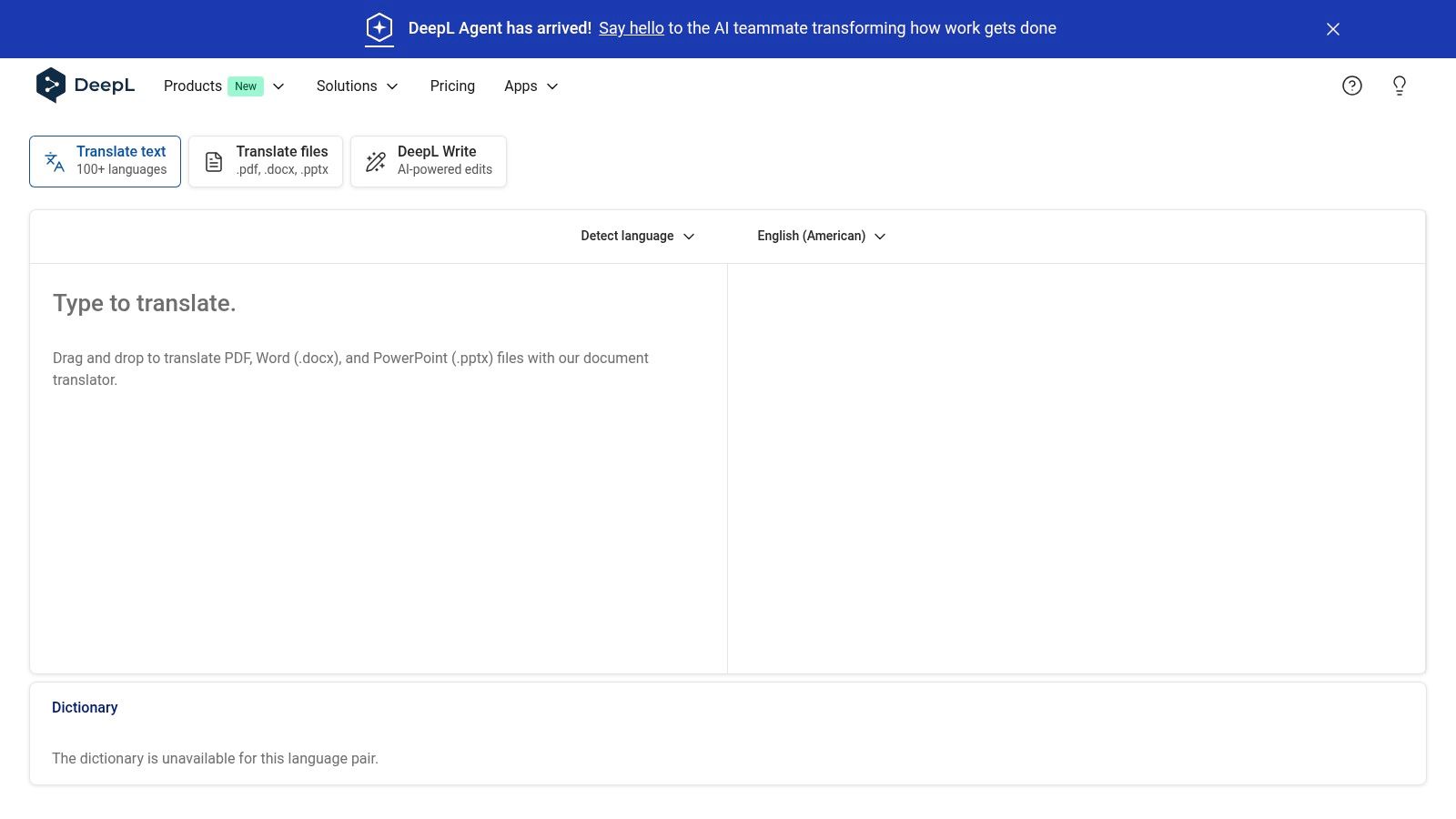The image size is (1456, 819).
Task: Open the help question mark icon
Action: pyautogui.click(x=1352, y=86)
